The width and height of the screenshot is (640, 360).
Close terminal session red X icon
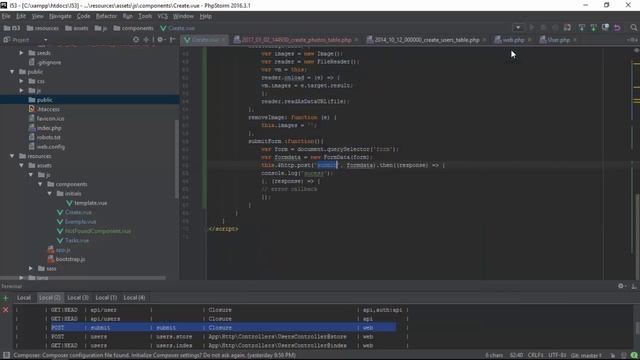pyautogui.click(x=5, y=310)
